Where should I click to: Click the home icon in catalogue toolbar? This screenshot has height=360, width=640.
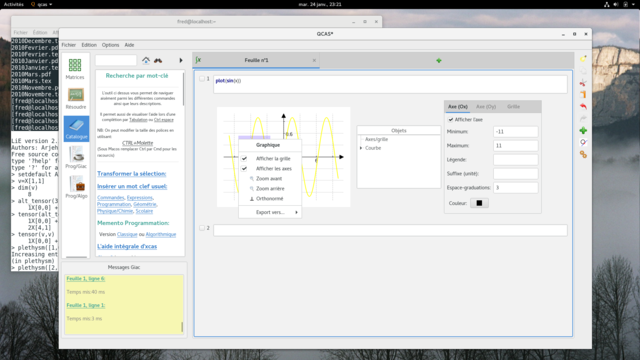[146, 60]
